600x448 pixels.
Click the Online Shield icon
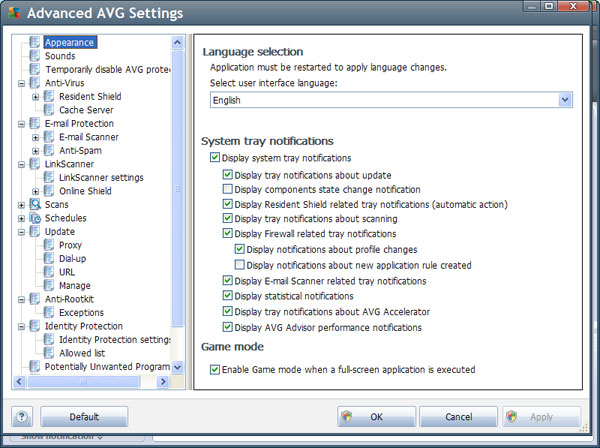pyautogui.click(x=49, y=191)
